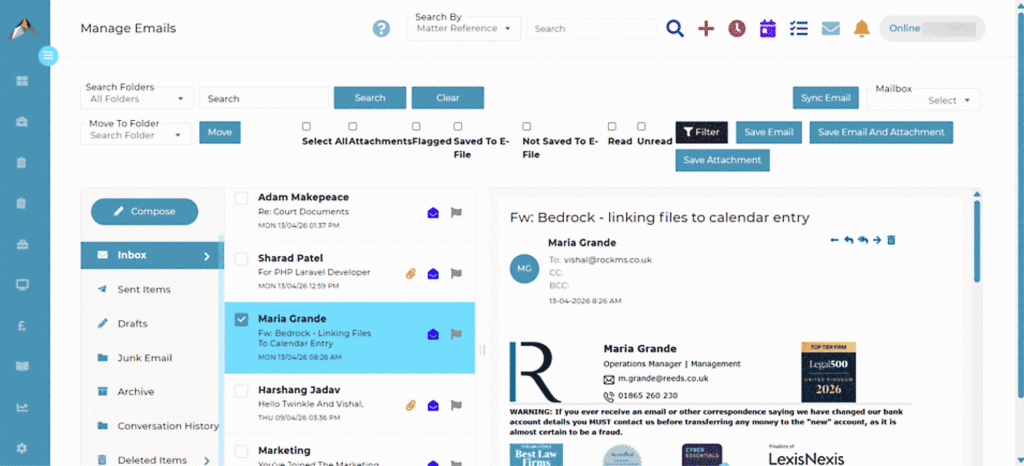The height and width of the screenshot is (466, 1024).
Task: Open the orange notifications bell
Action: (x=862, y=29)
